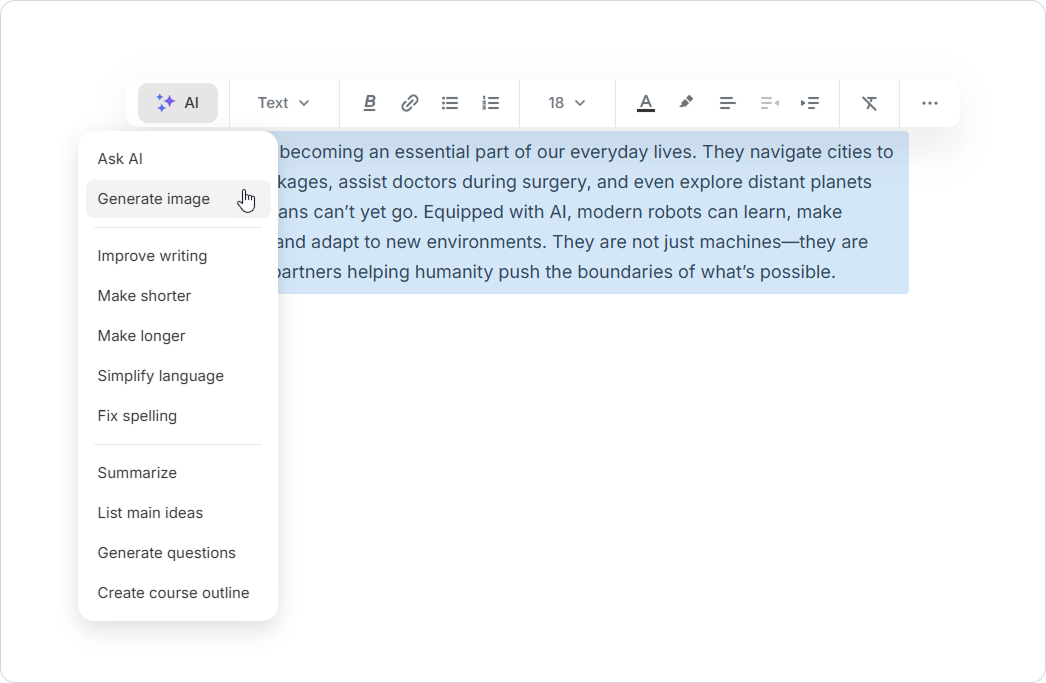This screenshot has height=683, width=1046.
Task: Pick the text color swatch
Action: pos(646,103)
